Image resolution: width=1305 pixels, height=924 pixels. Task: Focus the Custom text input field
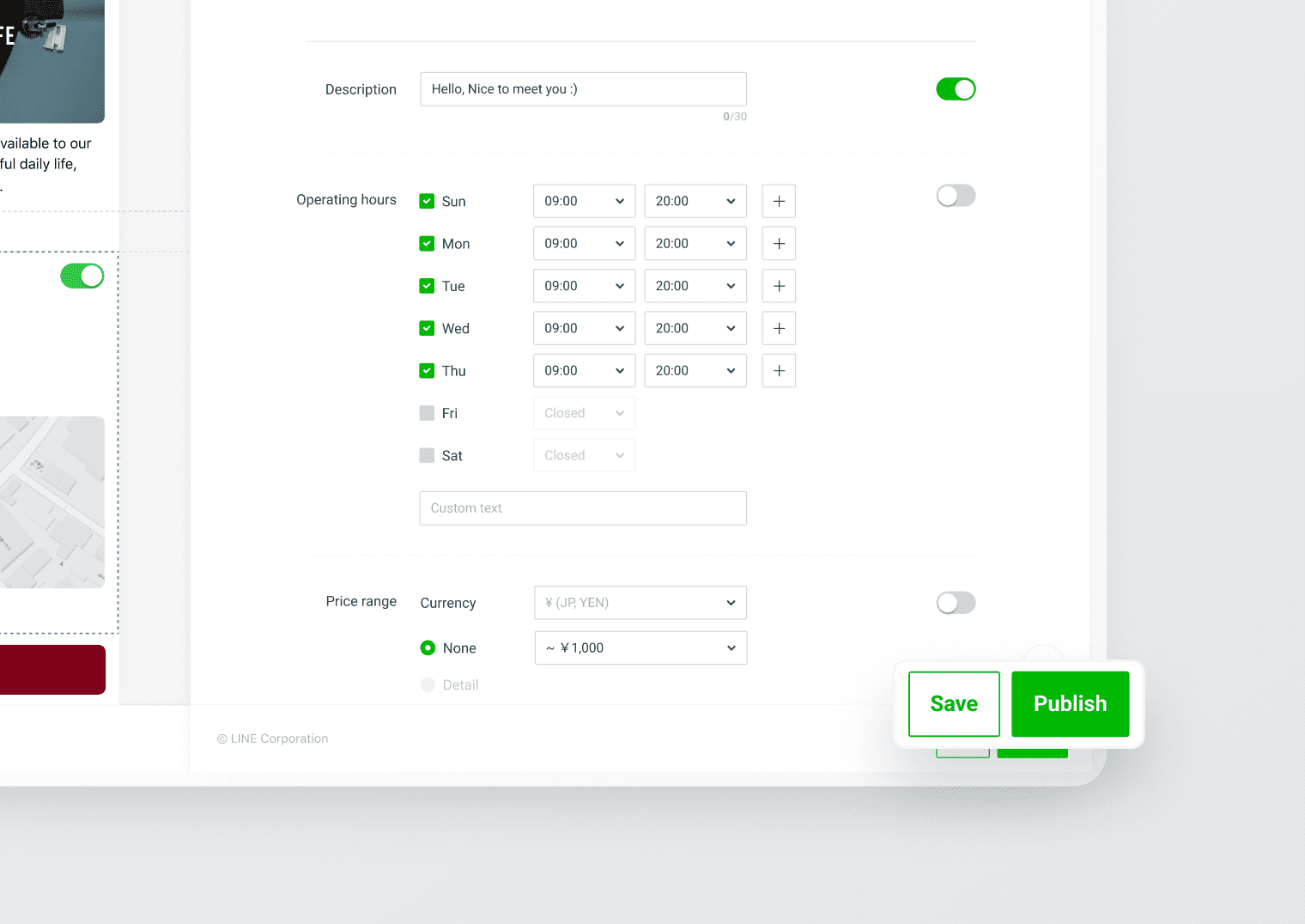(x=583, y=508)
